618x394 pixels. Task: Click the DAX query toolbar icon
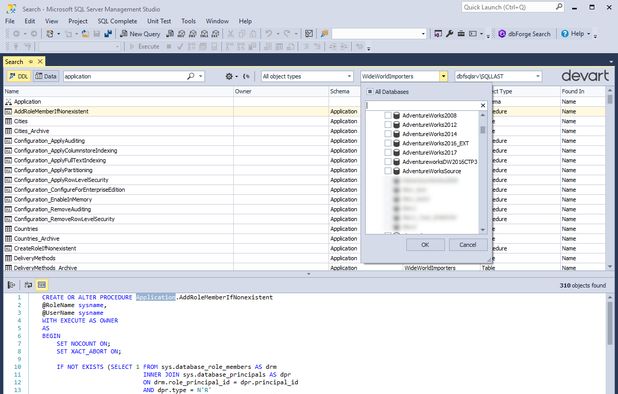click(x=215, y=34)
